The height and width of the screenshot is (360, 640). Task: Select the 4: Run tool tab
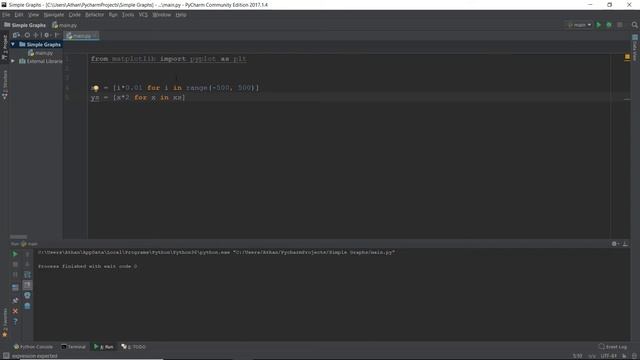[104, 347]
